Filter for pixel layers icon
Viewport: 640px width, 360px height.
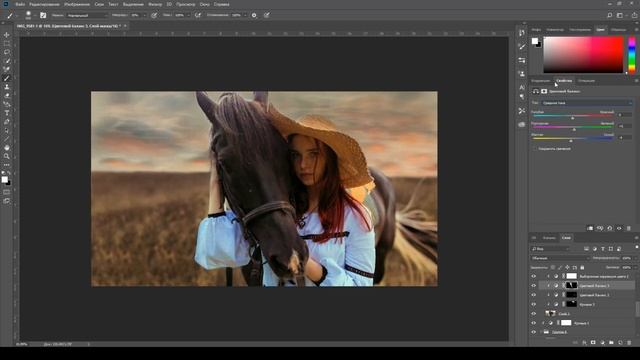coord(586,249)
